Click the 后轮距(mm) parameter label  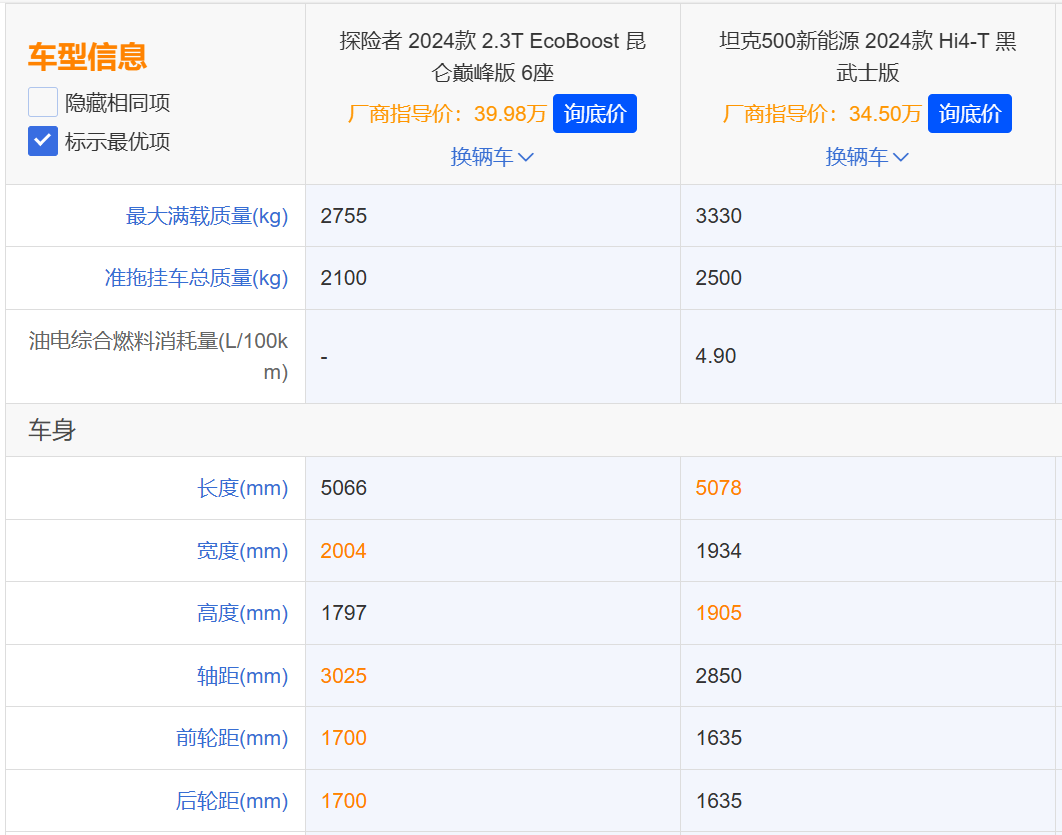pyautogui.click(x=232, y=801)
